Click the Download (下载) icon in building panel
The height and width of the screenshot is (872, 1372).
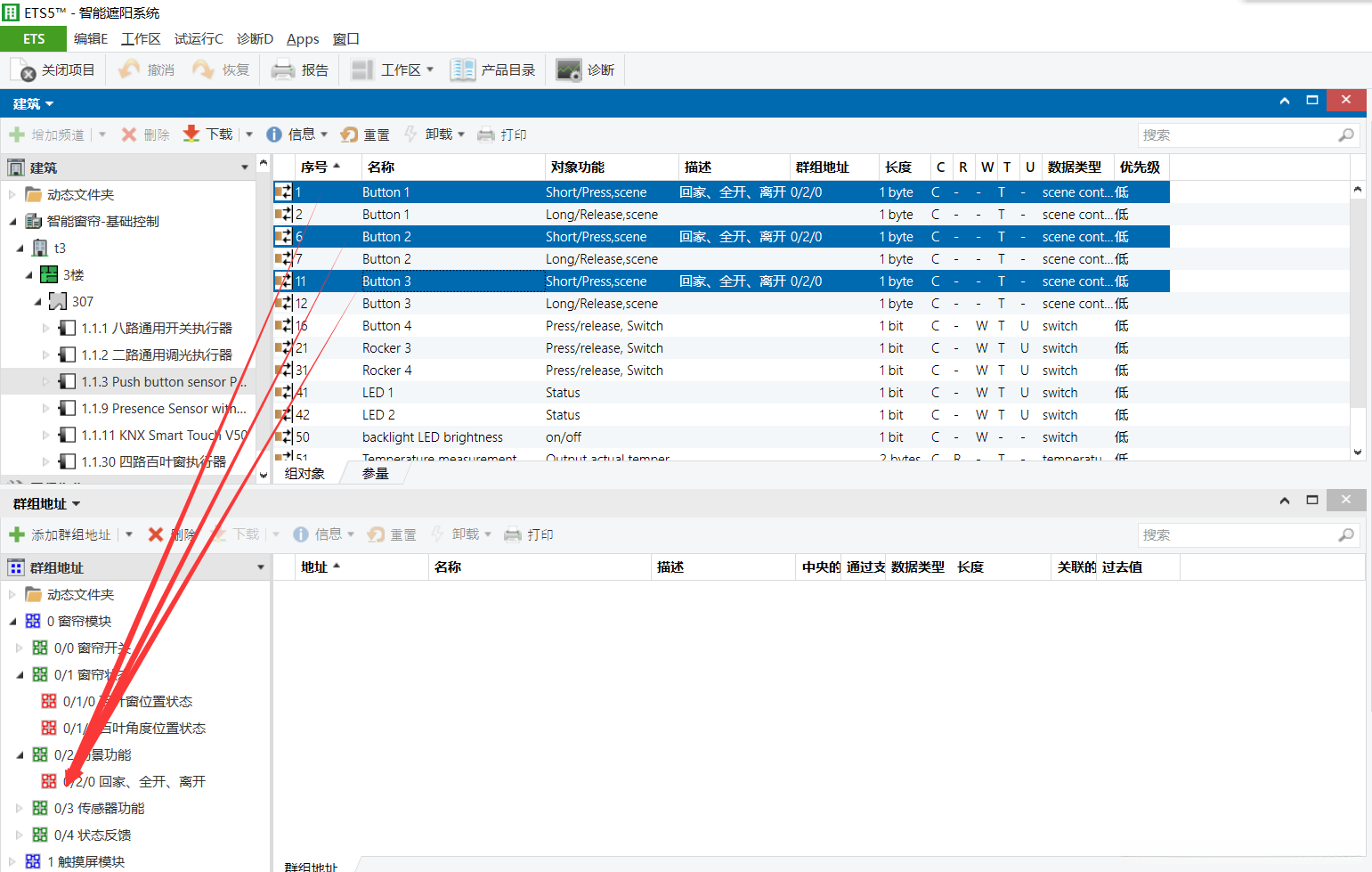[191, 134]
